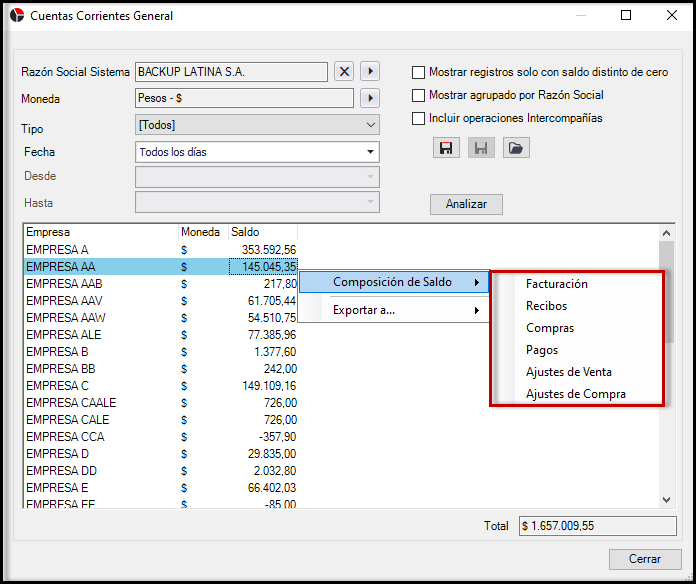
Task: Open the disabled Hasta date dropdown
Action: click(257, 202)
